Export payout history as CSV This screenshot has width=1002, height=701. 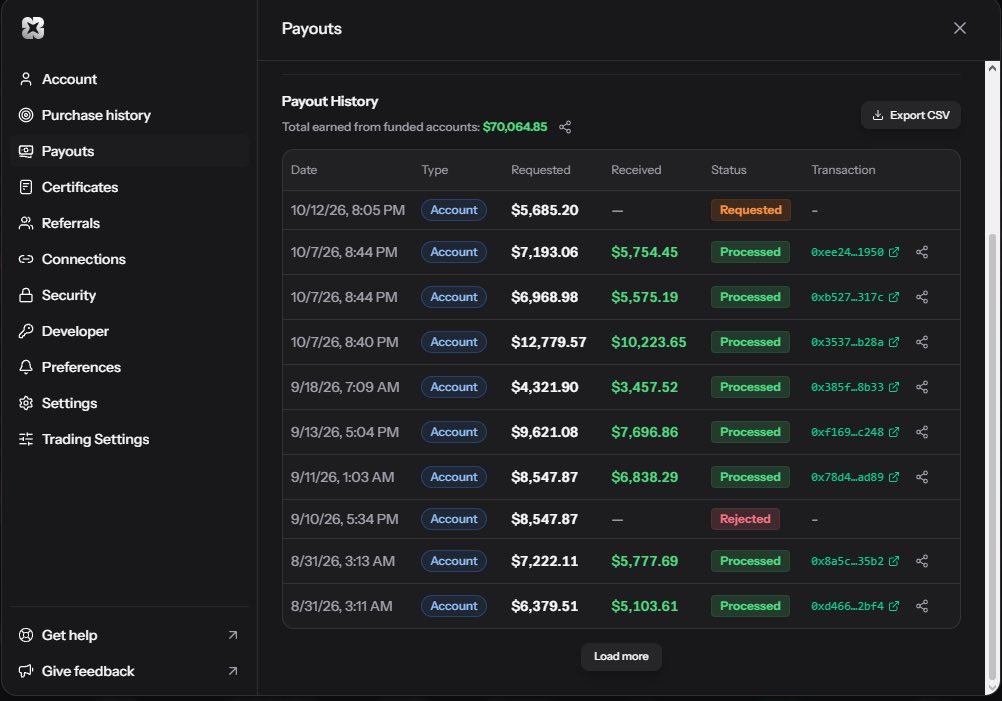coord(911,115)
